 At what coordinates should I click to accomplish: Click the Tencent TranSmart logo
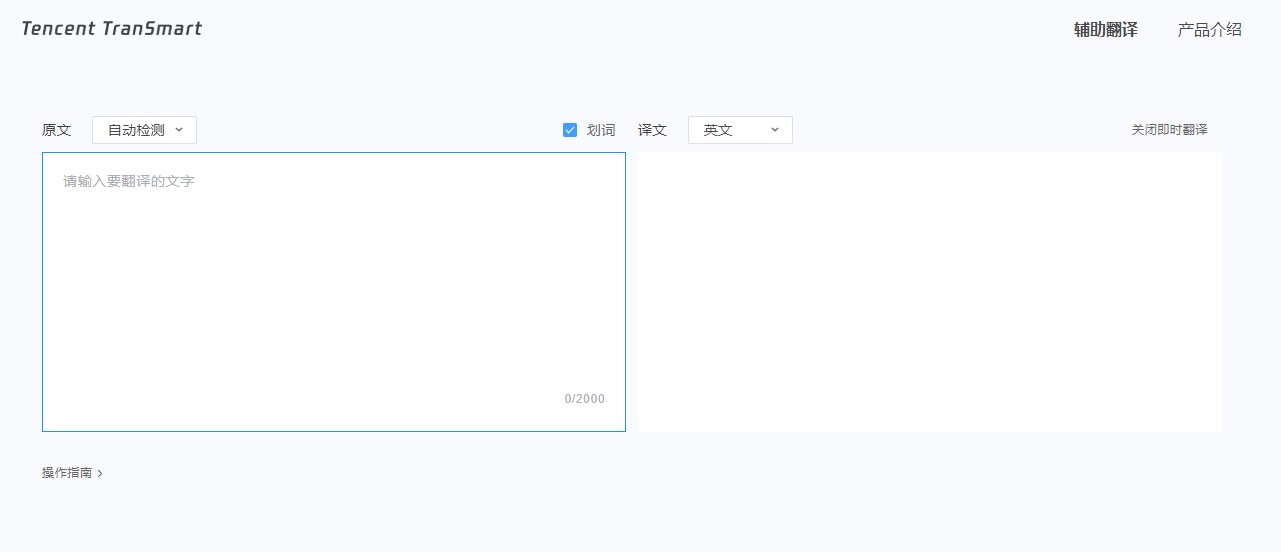point(111,29)
